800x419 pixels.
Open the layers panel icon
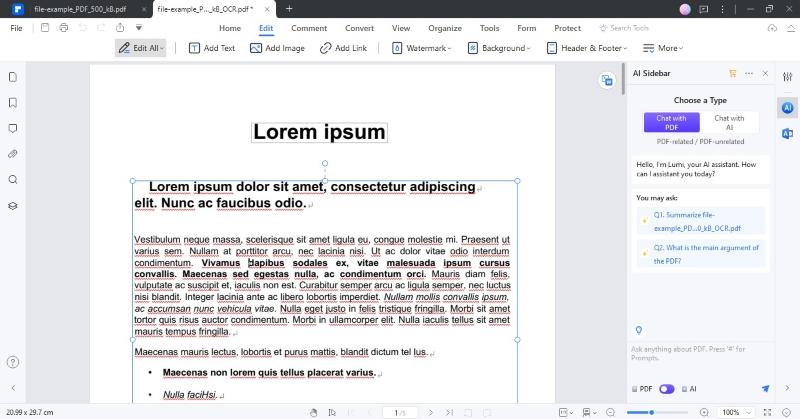[13, 206]
